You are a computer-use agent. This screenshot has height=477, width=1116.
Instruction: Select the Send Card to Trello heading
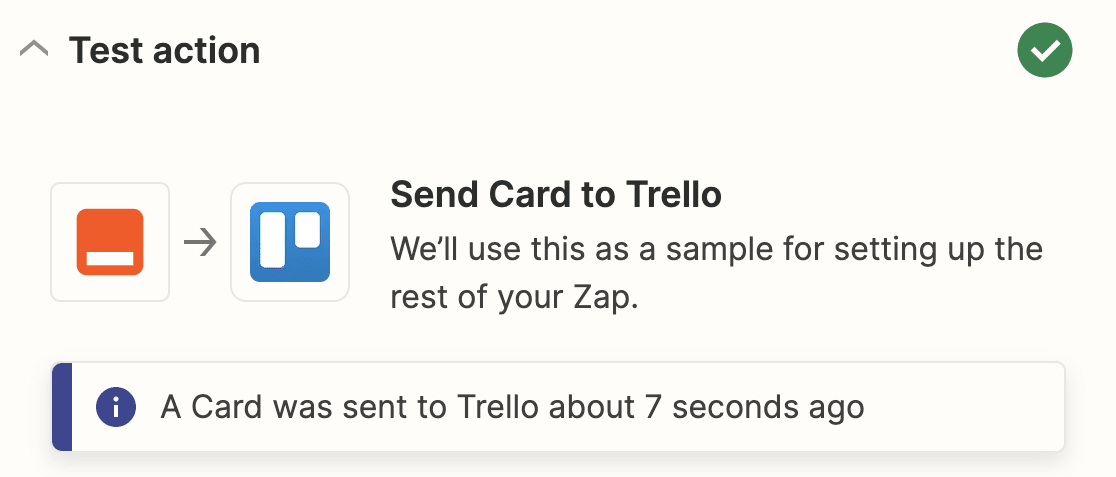point(556,195)
